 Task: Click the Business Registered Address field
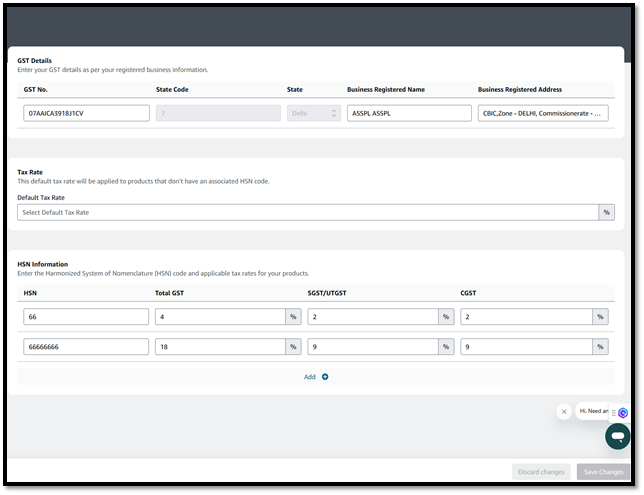(x=543, y=113)
